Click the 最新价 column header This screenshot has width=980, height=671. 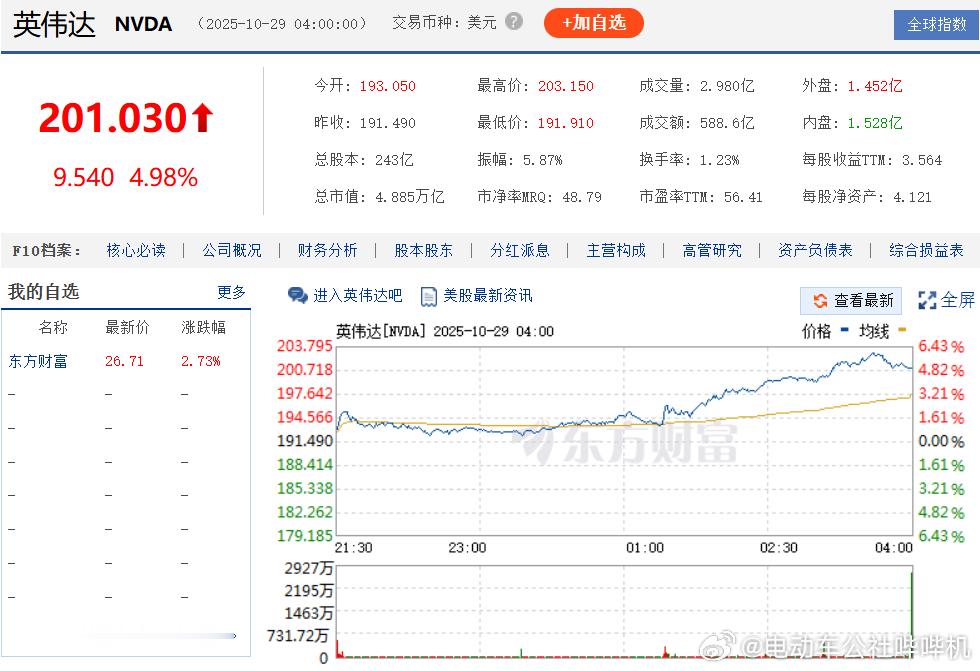point(128,327)
